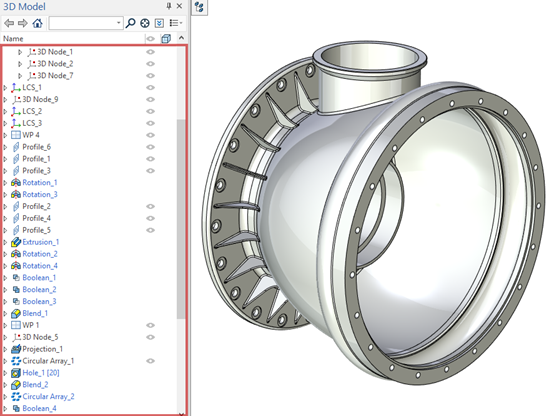Click the Boolean_2 operation icon
Viewport: 554px width, 416px height.
(16, 289)
